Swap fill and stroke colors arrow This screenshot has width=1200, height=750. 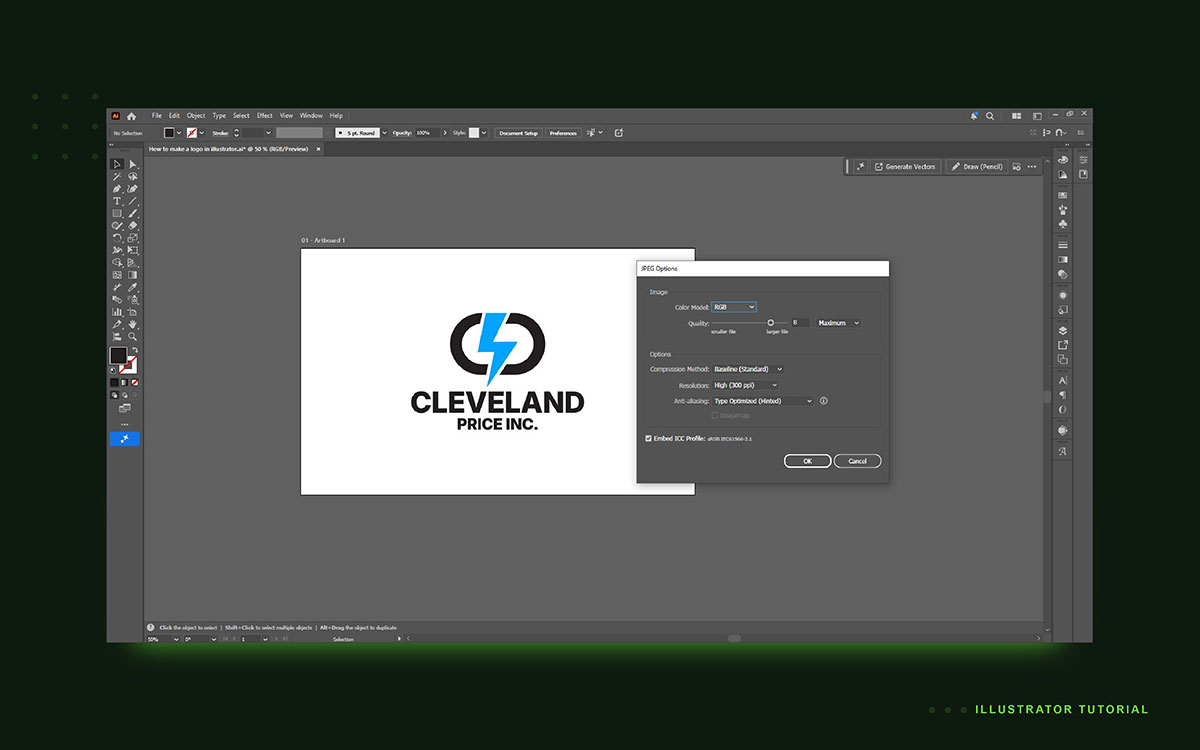click(134, 350)
